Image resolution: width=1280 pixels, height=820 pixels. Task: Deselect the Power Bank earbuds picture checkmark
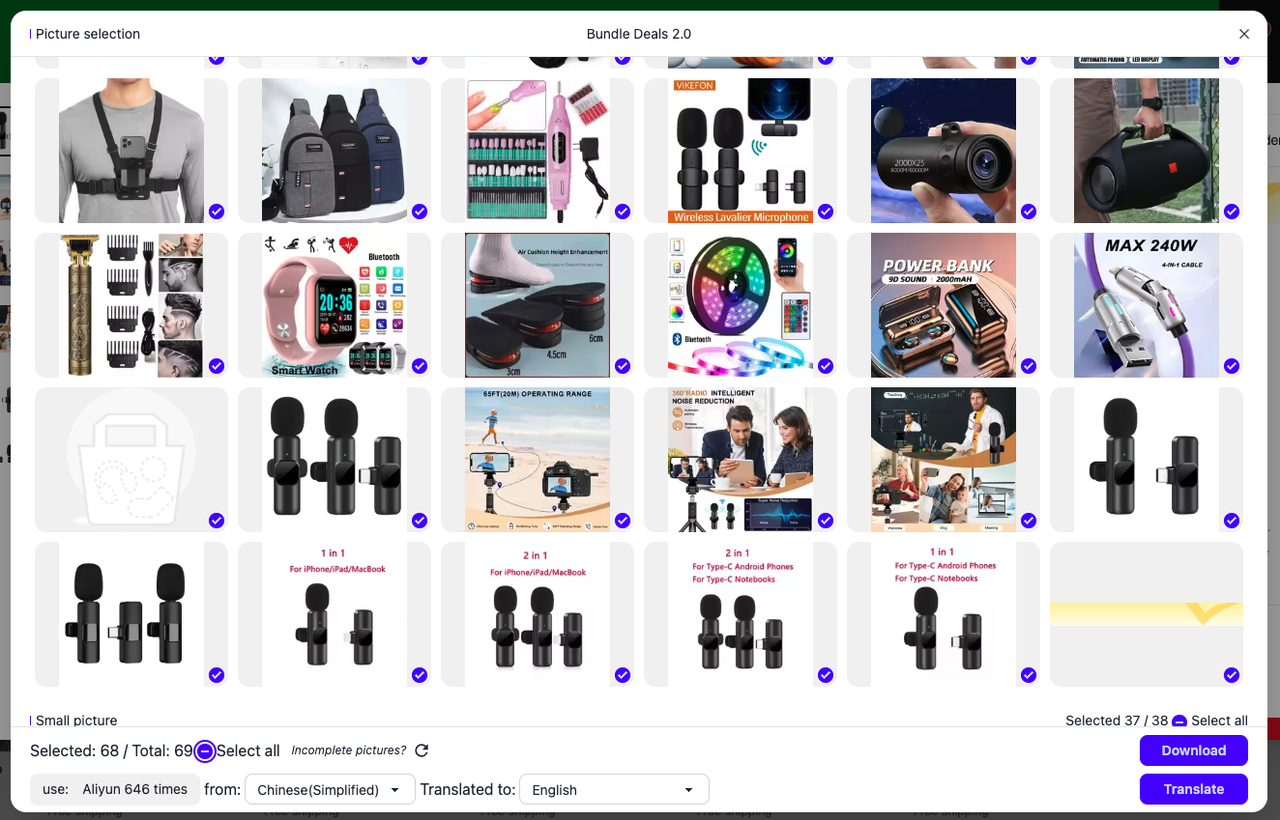[x=1028, y=366]
